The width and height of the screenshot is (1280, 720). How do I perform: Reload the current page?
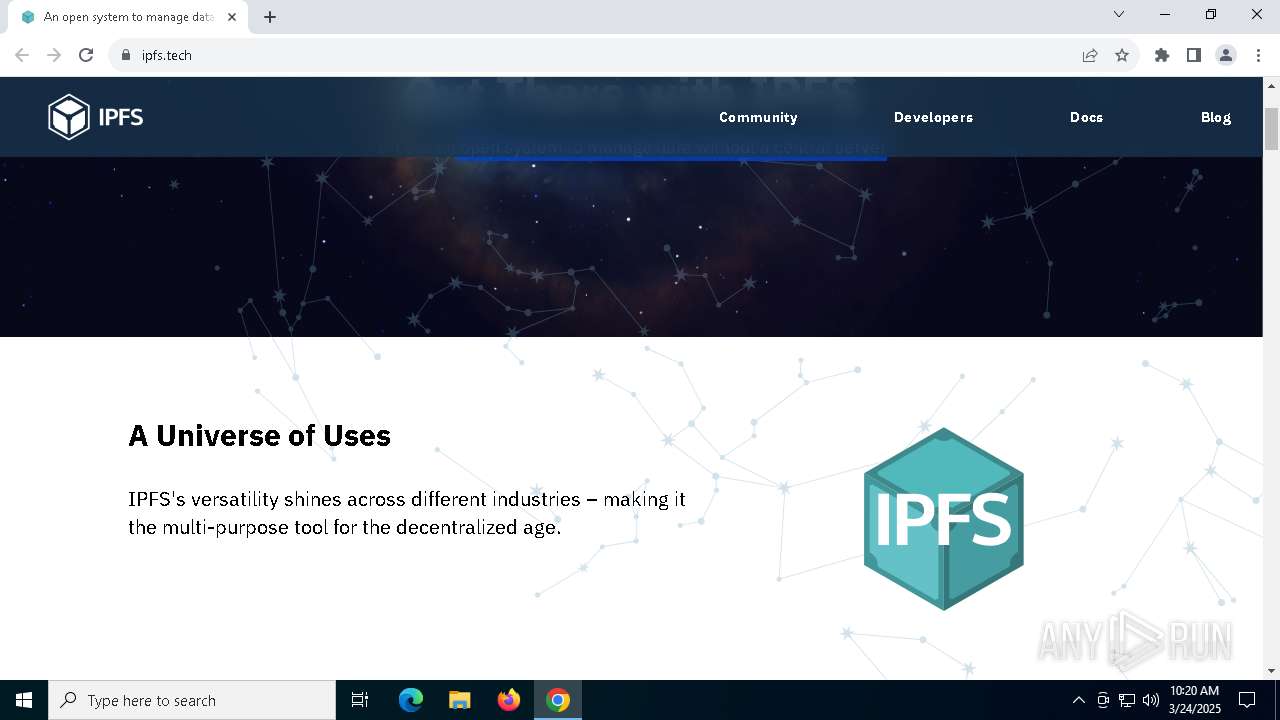(86, 55)
